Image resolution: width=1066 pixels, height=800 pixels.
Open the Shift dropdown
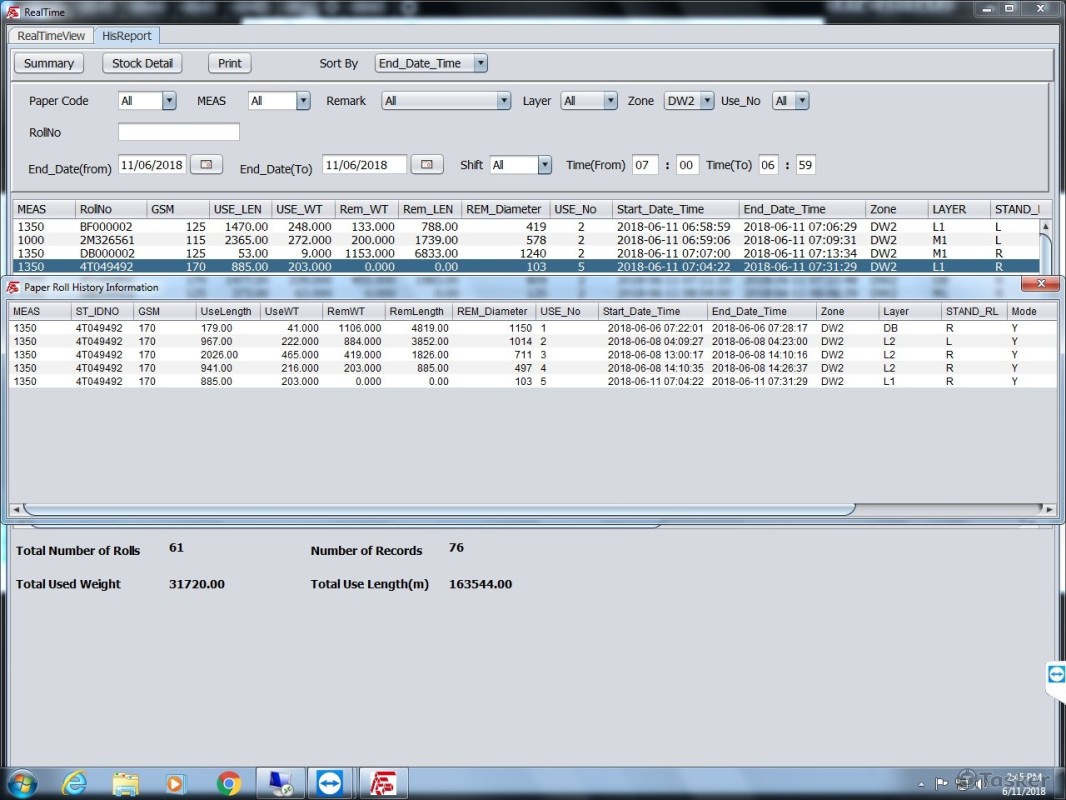click(544, 165)
